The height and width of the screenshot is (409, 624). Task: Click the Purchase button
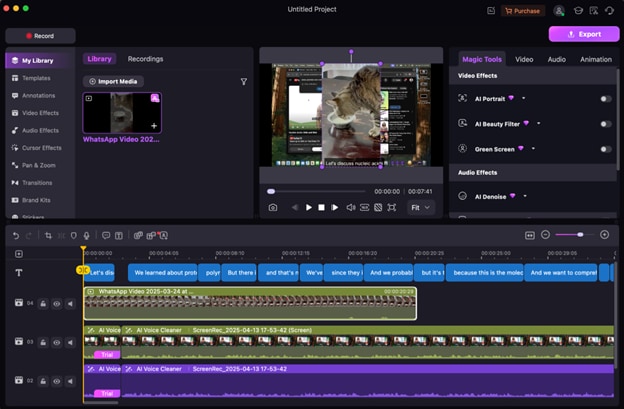tap(523, 11)
